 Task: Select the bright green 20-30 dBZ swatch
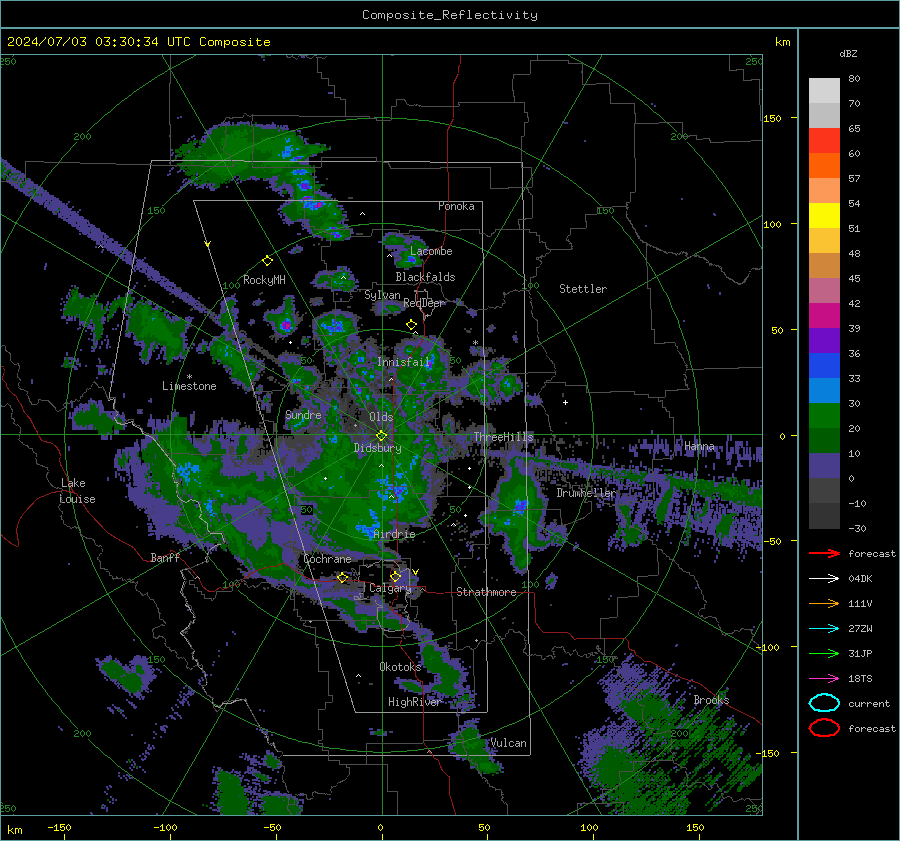824,416
